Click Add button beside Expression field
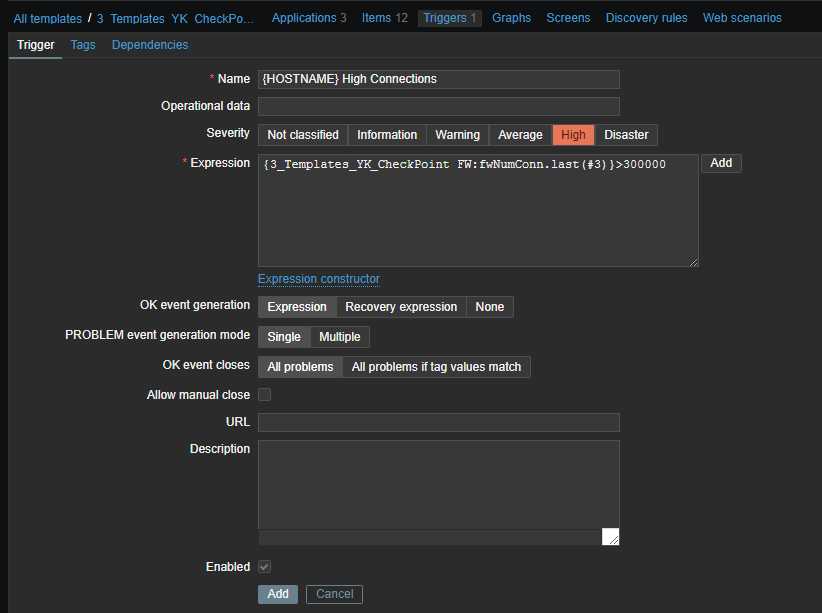The width and height of the screenshot is (822, 613). (721, 163)
